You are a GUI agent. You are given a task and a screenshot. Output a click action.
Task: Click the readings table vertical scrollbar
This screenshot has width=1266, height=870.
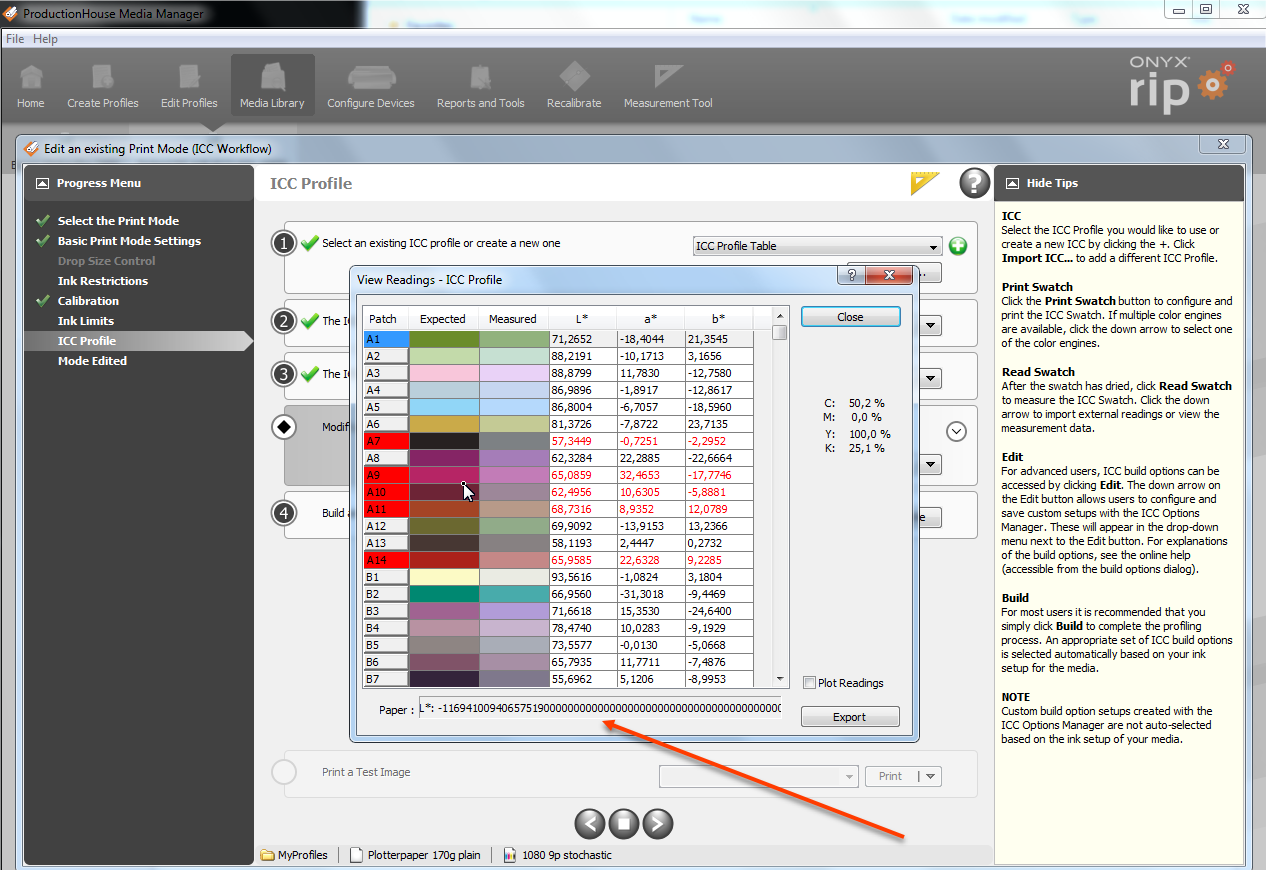780,498
